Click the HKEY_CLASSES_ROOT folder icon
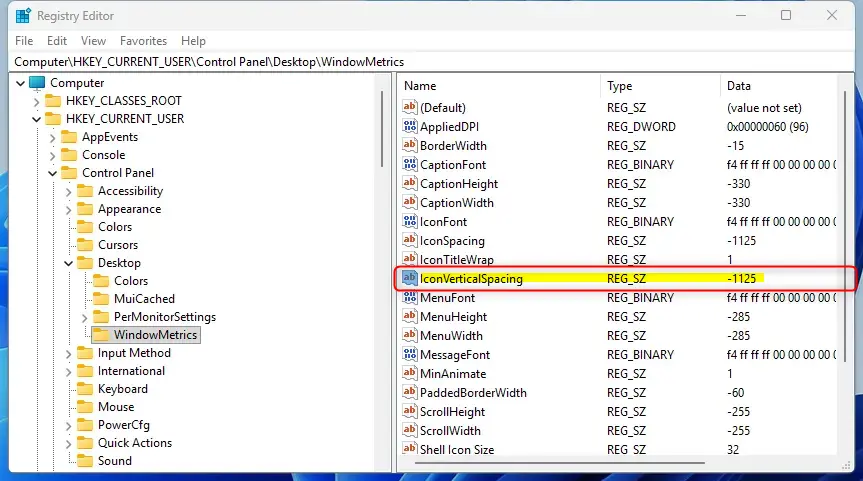This screenshot has width=863, height=481. (53, 101)
